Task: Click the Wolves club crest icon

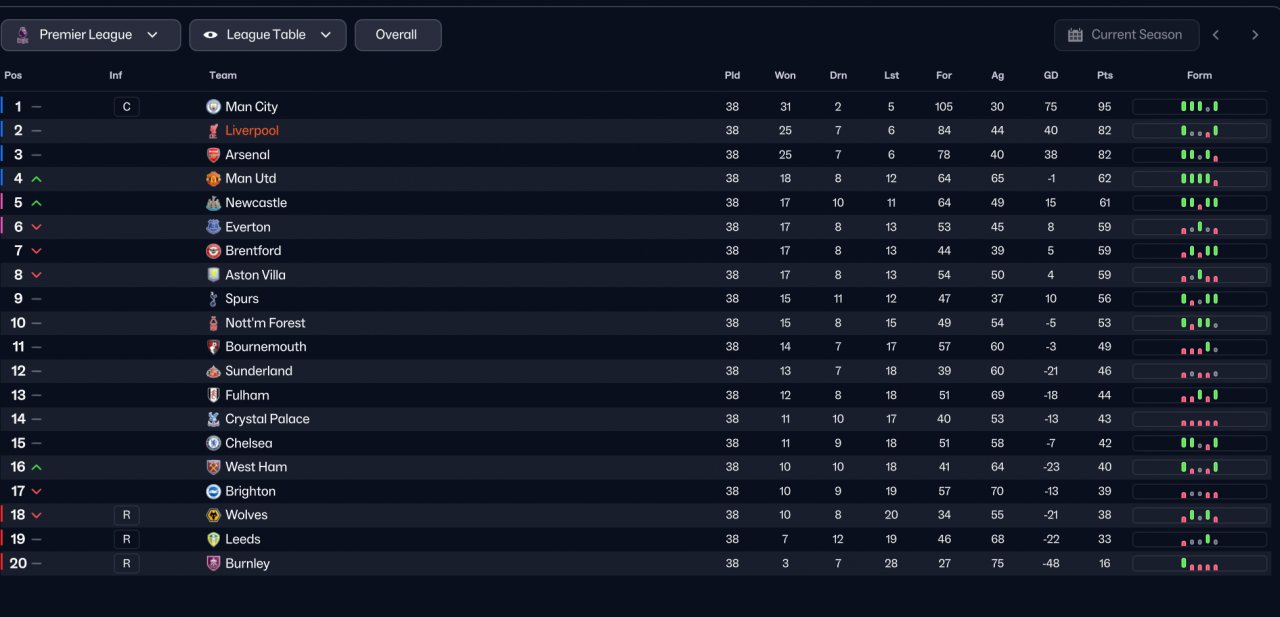Action: [213, 515]
